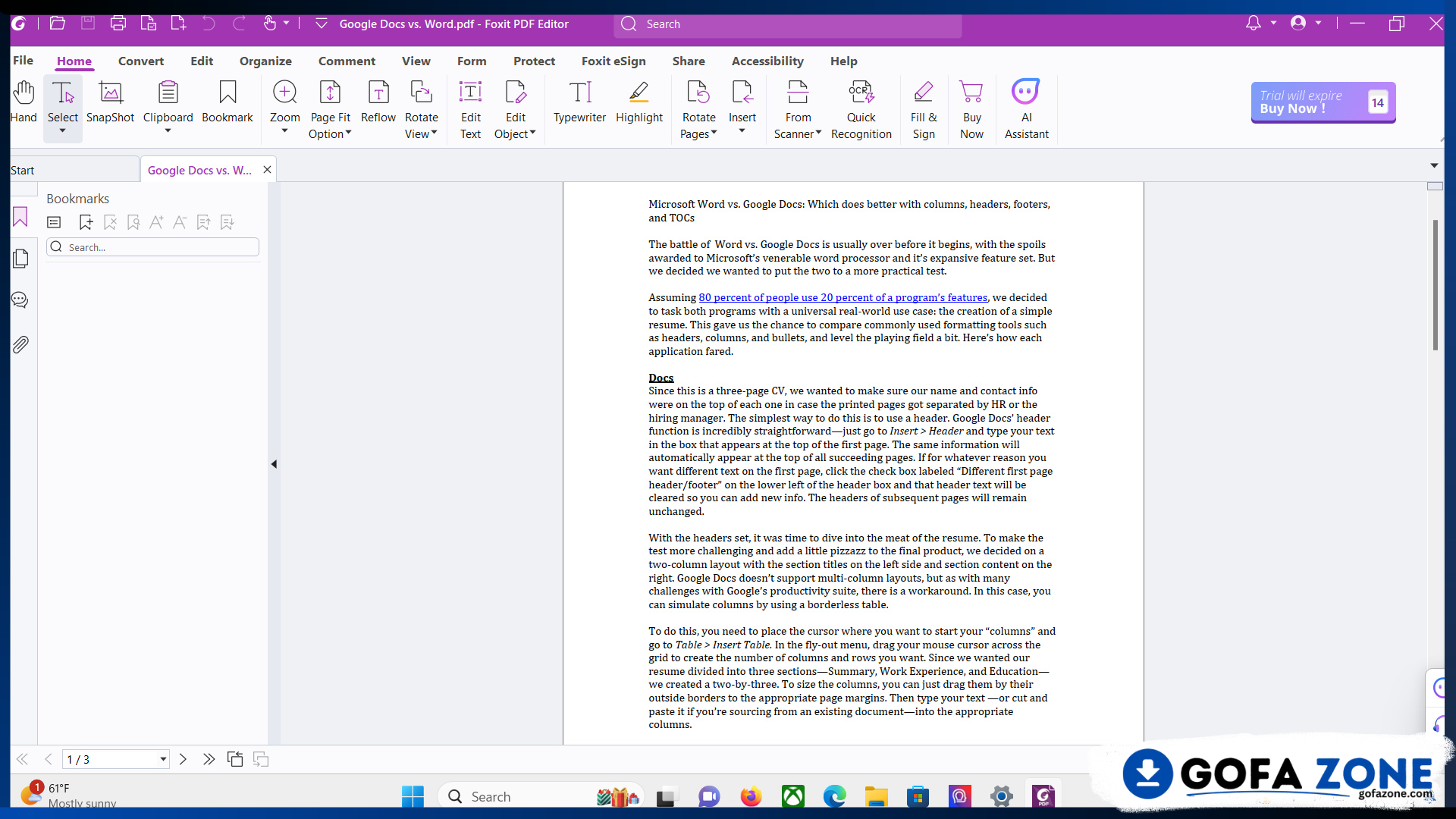Click the Bookmark ribbon button
1456x819 pixels.
coord(227,102)
